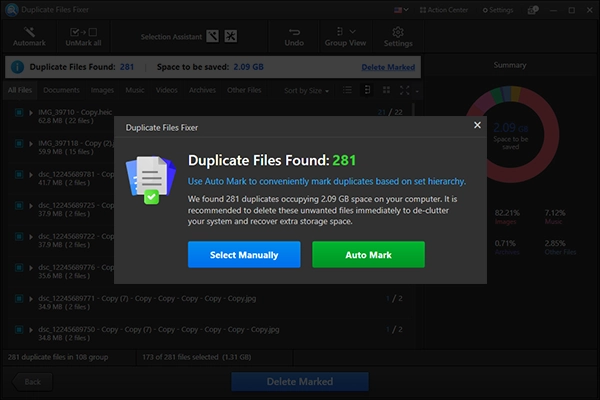The width and height of the screenshot is (600, 400).
Task: Click '281 duplicate files in 108 group' status
Action: 58,357
